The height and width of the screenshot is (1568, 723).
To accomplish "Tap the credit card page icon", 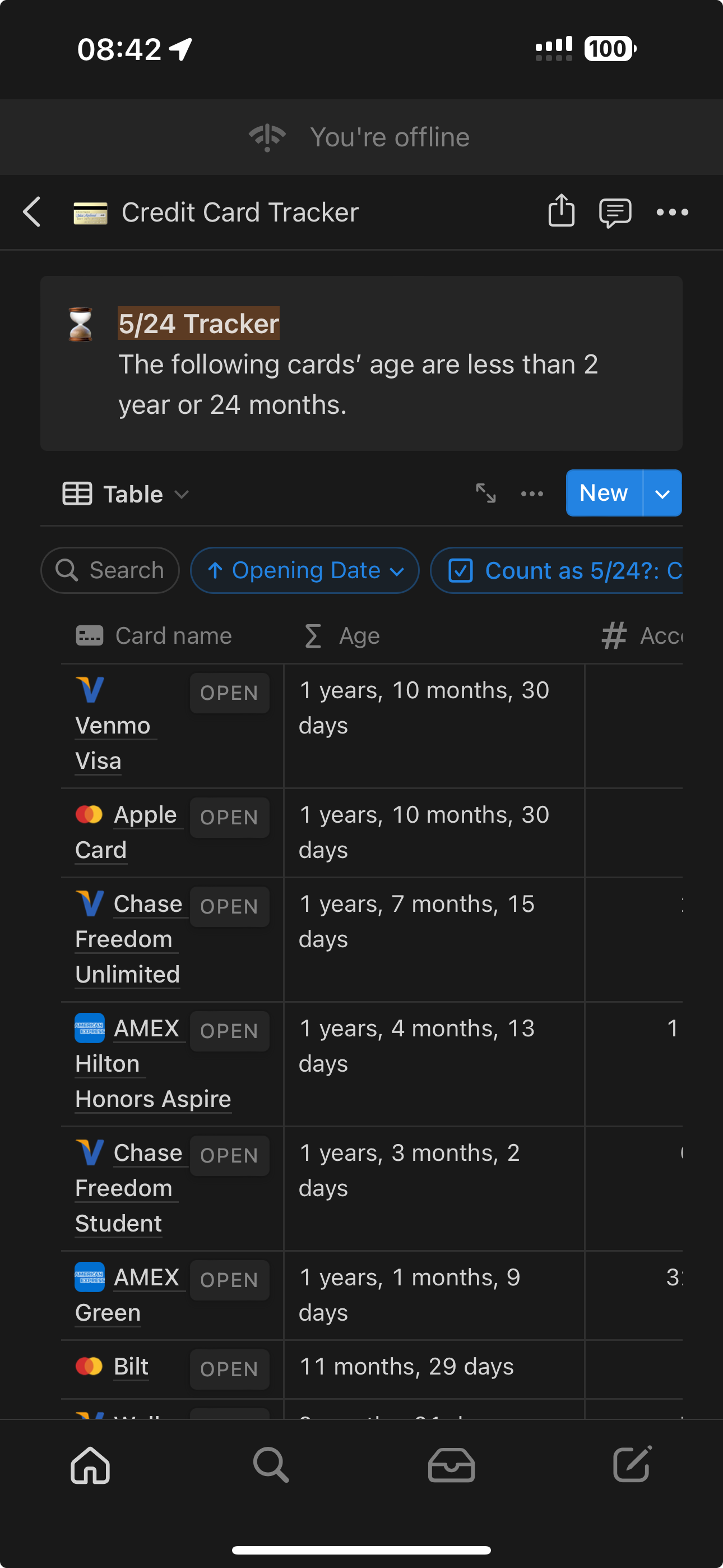I will coord(90,213).
